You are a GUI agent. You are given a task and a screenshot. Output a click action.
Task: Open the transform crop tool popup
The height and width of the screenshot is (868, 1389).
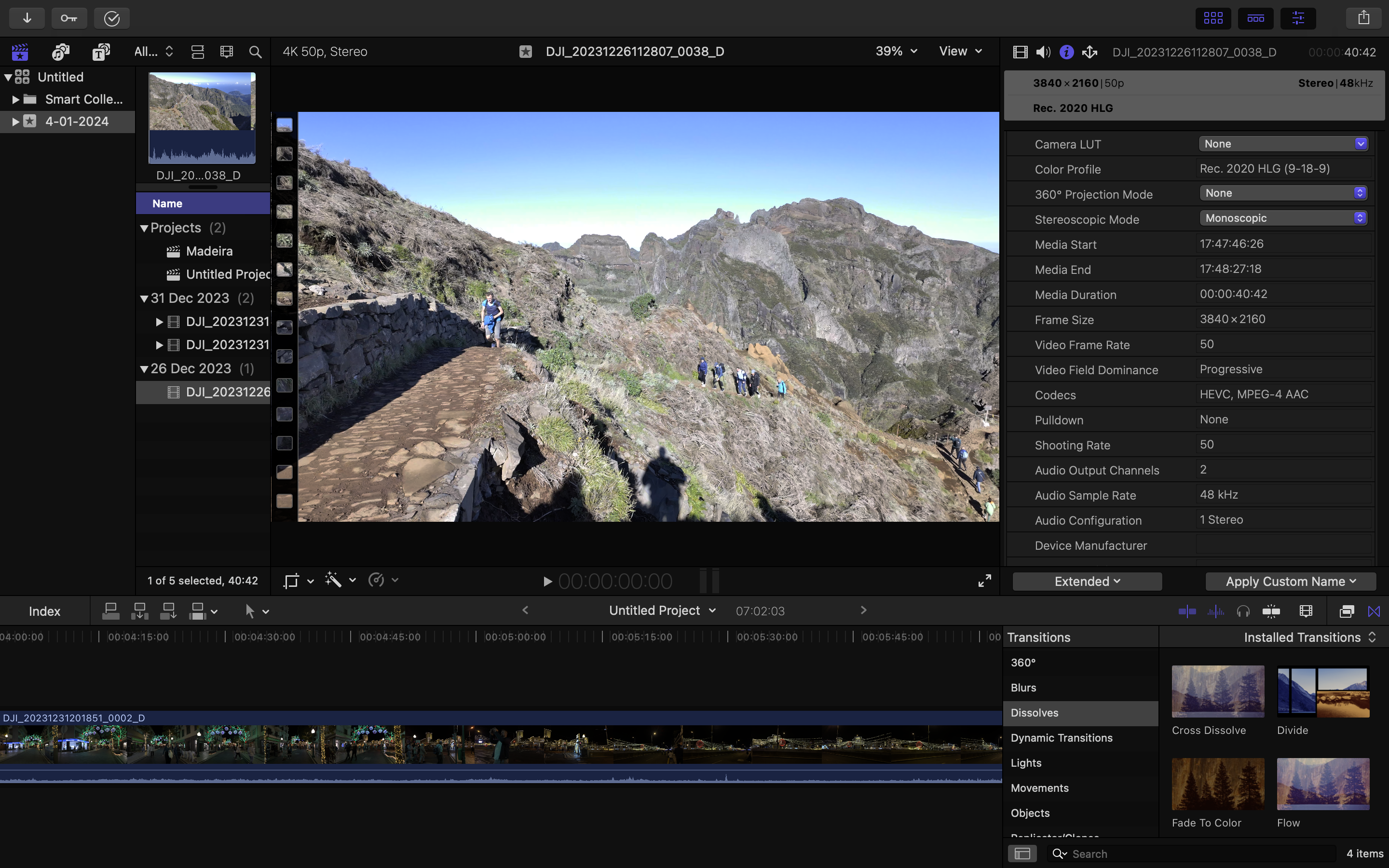[x=298, y=581]
